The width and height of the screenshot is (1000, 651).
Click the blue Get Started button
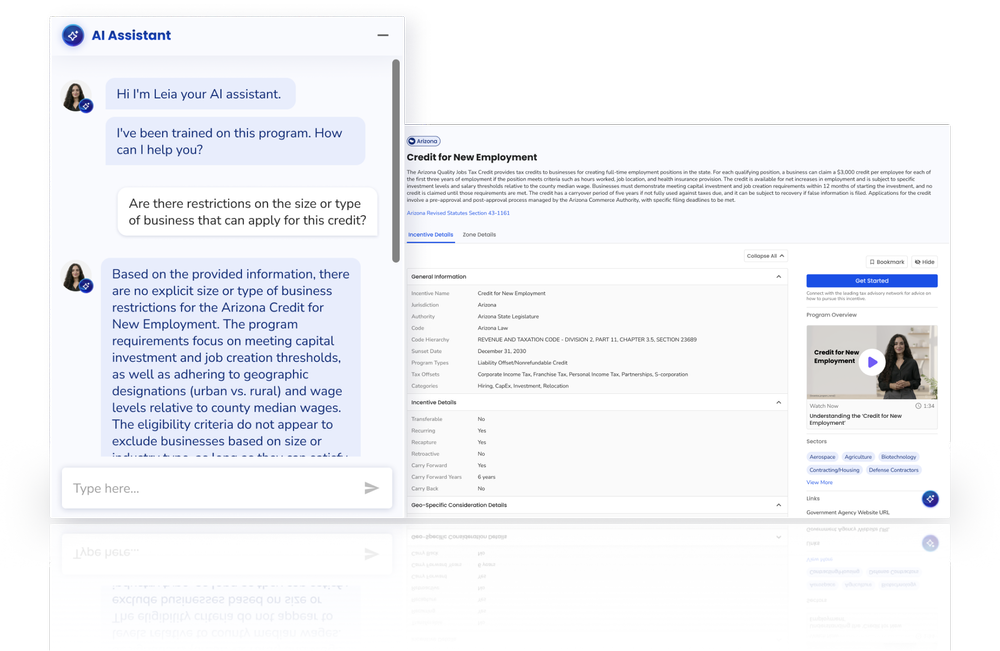(872, 281)
